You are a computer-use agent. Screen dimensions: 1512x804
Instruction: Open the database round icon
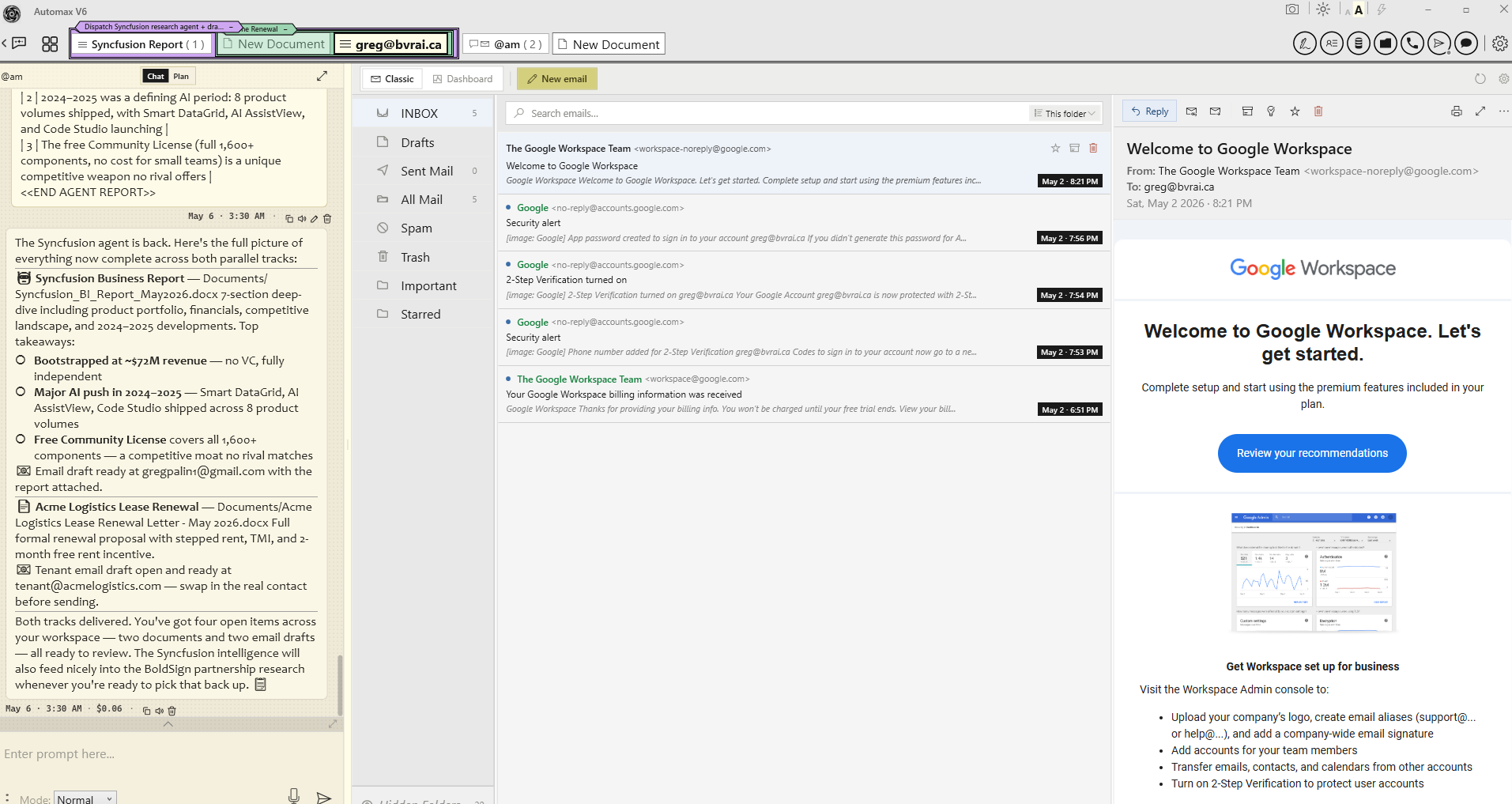pos(1359,43)
